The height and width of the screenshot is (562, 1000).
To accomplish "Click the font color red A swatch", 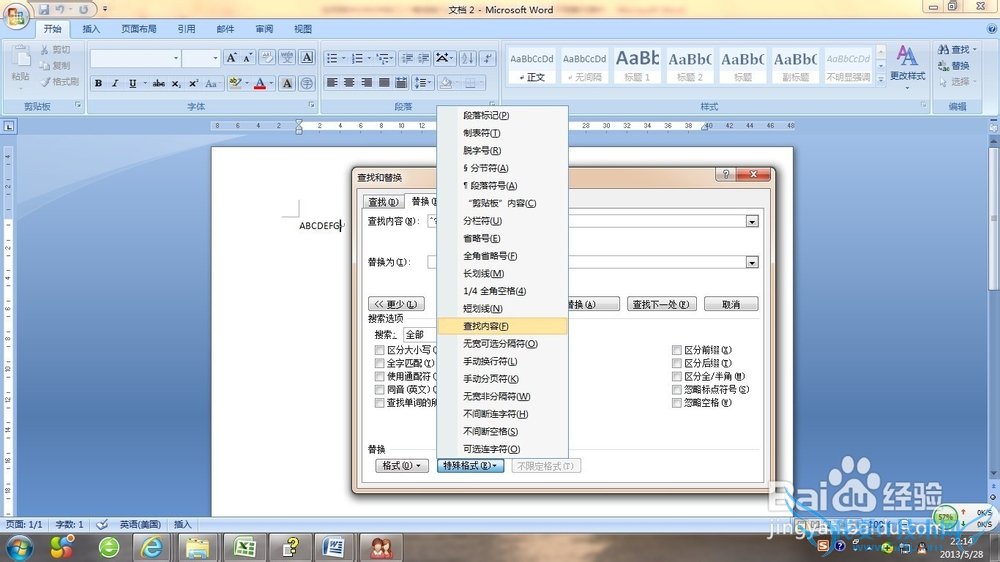I will coord(260,84).
